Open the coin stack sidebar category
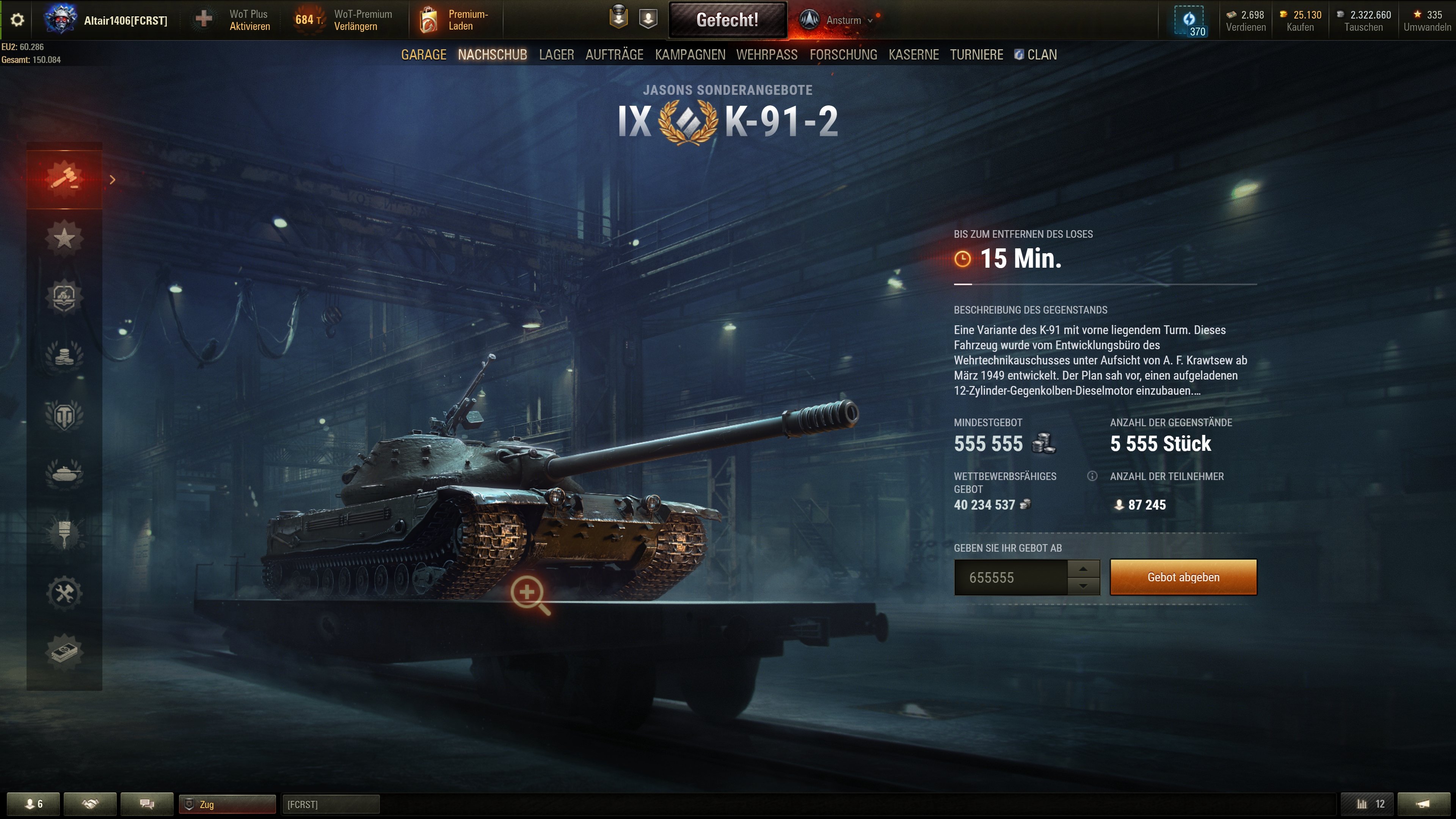Image resolution: width=1456 pixels, height=819 pixels. 64,356
